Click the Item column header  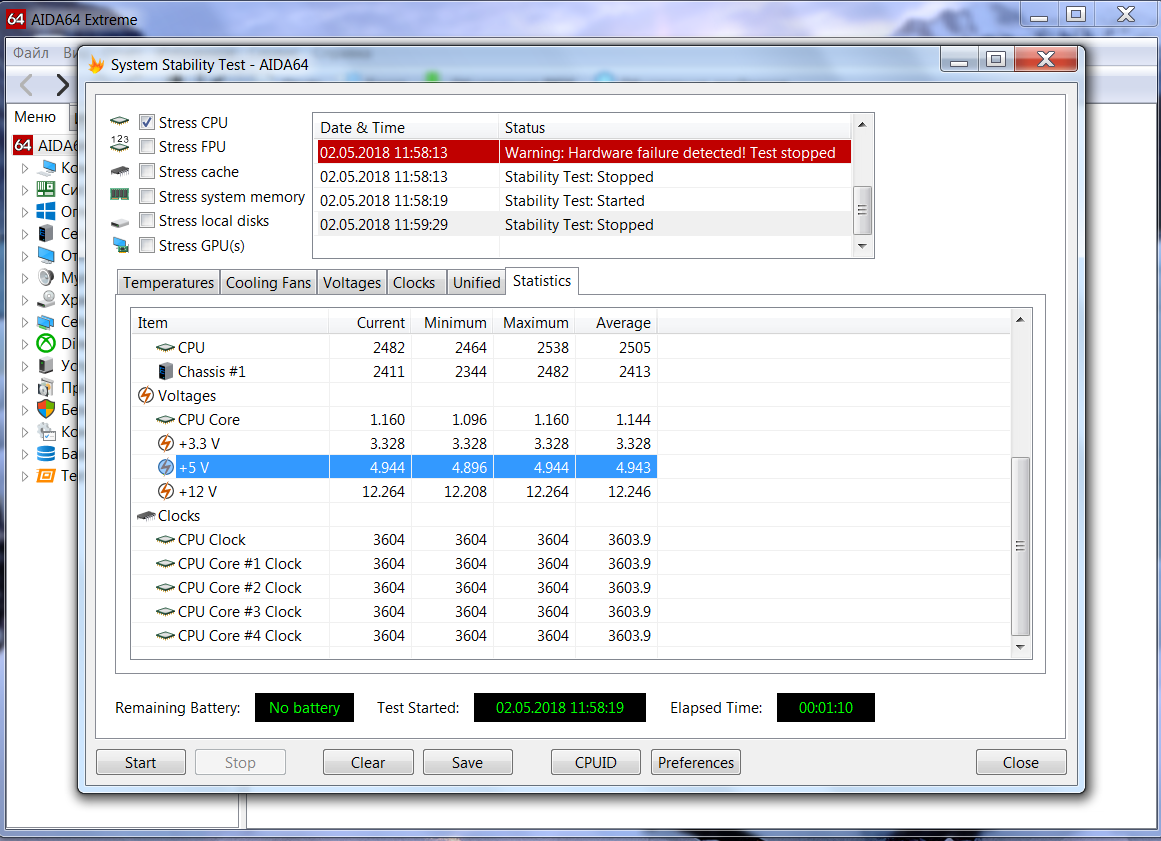230,323
